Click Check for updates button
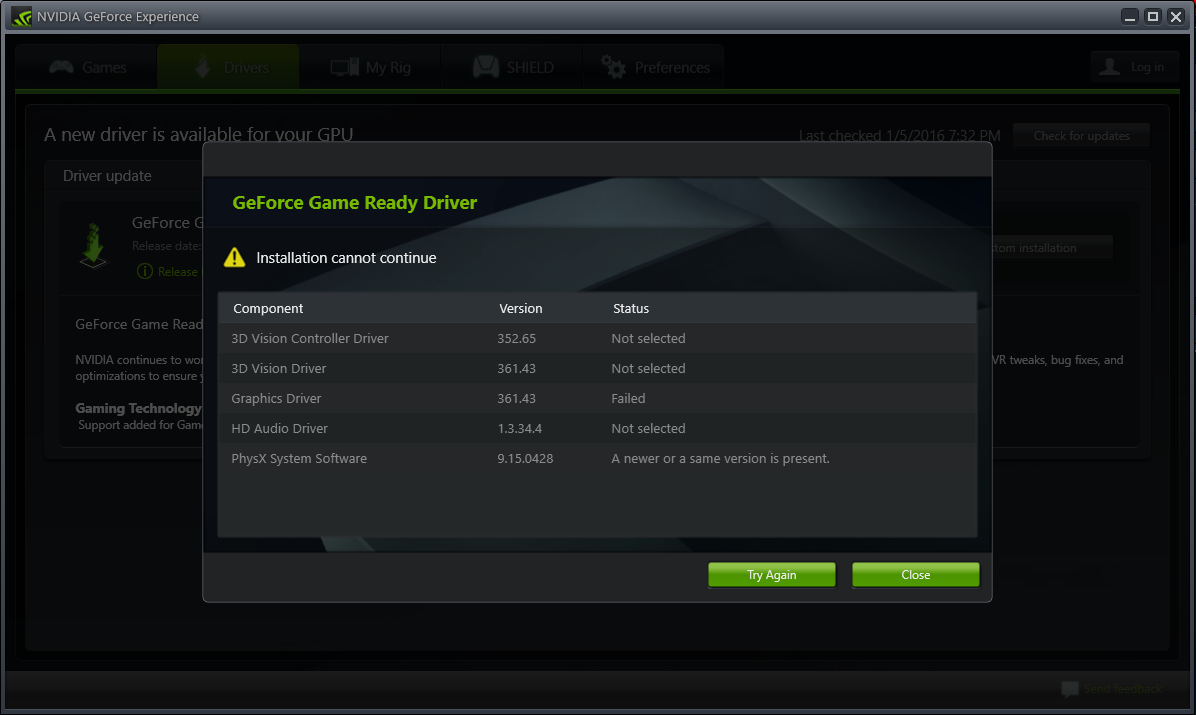This screenshot has height=715, width=1196. (1081, 136)
